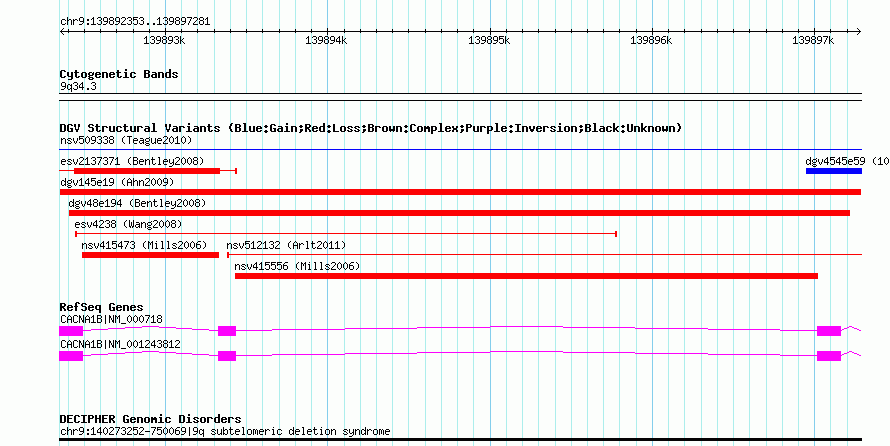The width and height of the screenshot is (890, 446).
Task: Open CACNA1B|NM_001243812 gene label
Action: tap(120, 344)
